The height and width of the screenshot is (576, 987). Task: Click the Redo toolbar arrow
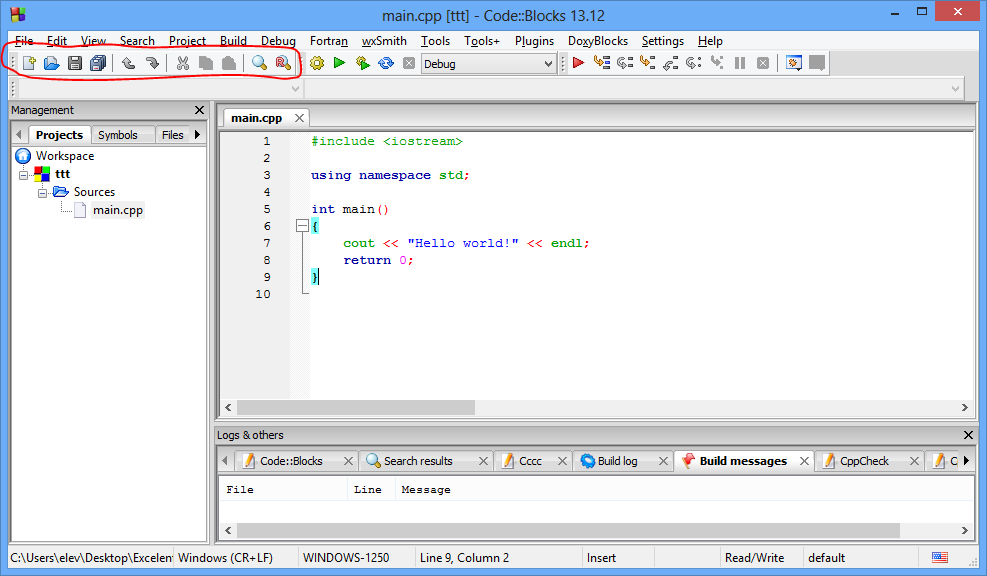click(x=152, y=63)
